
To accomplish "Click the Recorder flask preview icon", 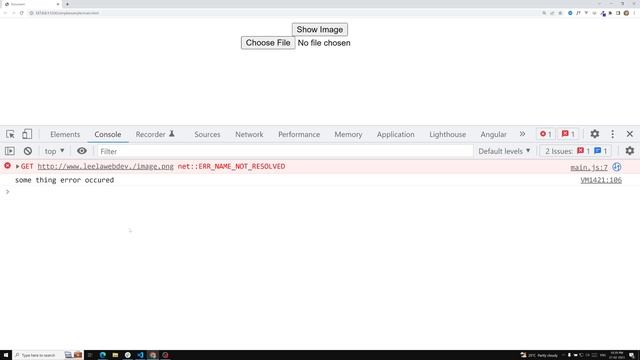I will 172,133.
